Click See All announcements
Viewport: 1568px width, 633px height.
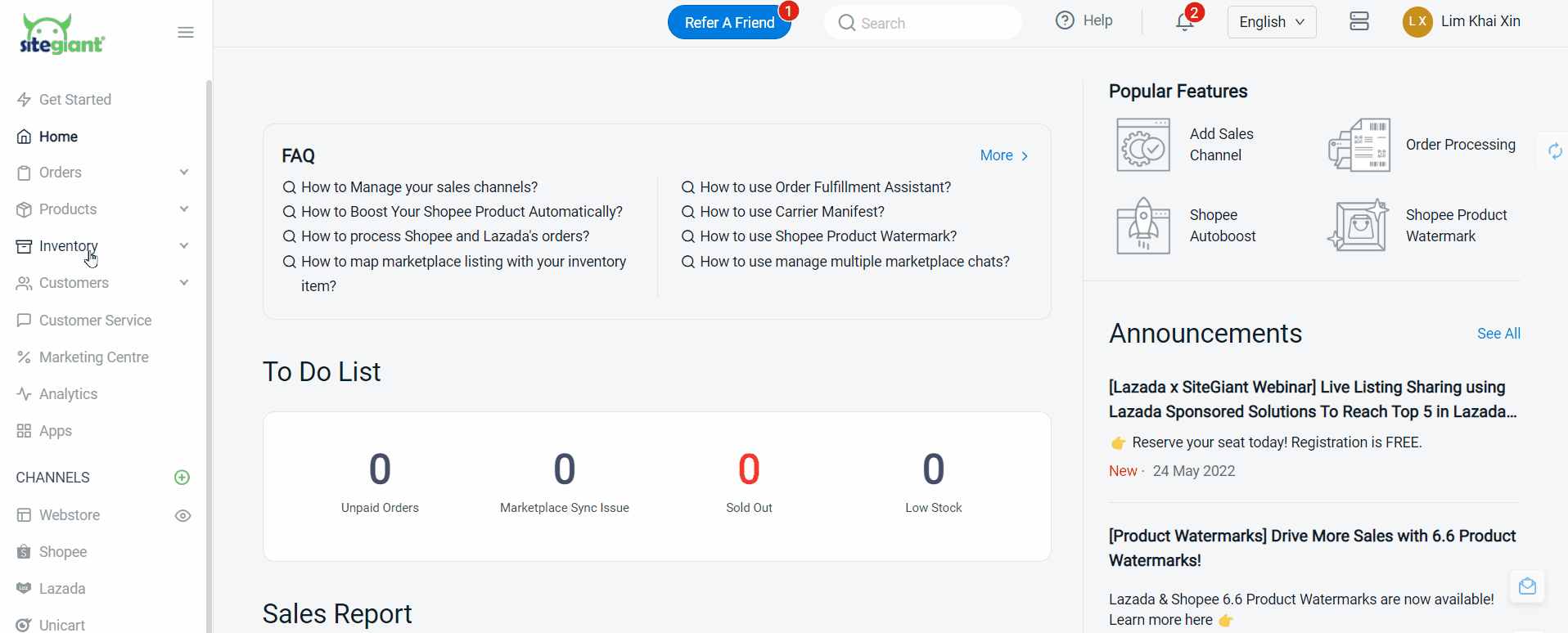click(x=1498, y=334)
